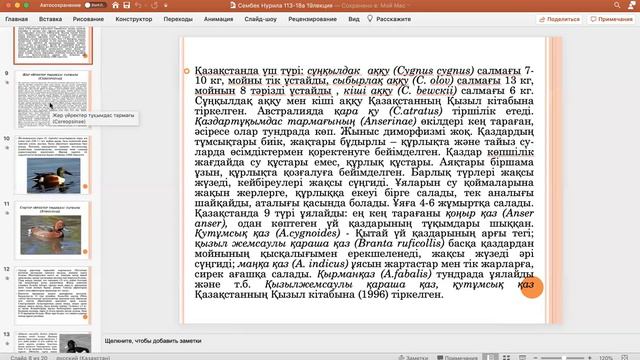Click the zoom out minus button

[x=536, y=358]
